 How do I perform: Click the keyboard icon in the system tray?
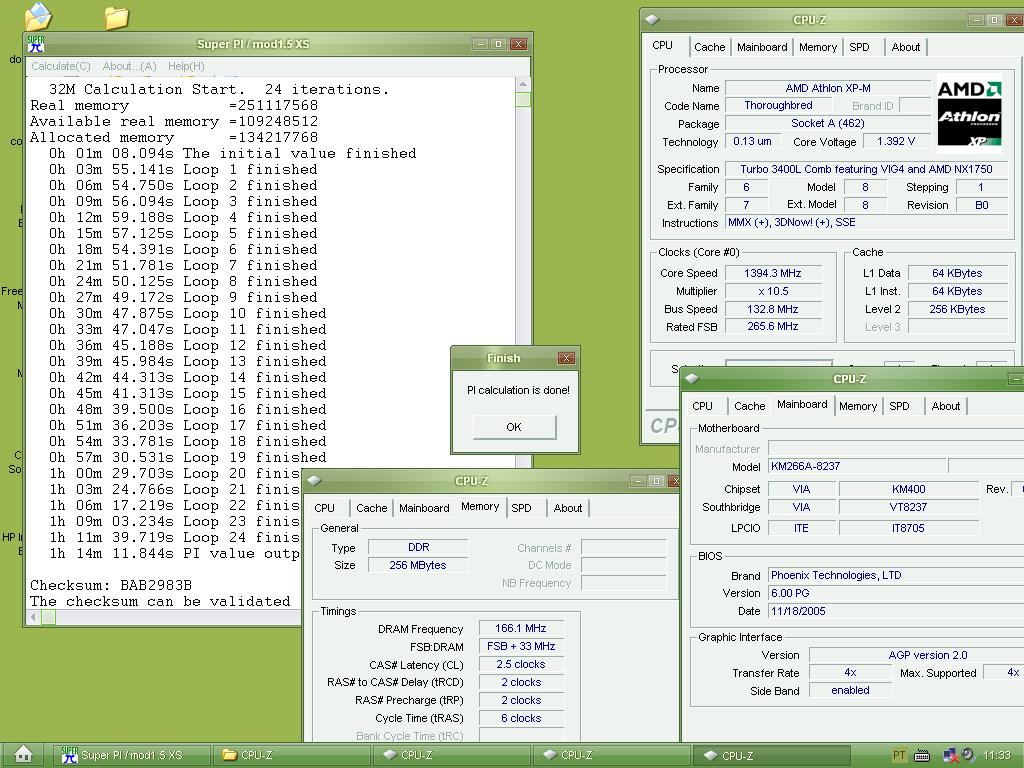point(921,756)
